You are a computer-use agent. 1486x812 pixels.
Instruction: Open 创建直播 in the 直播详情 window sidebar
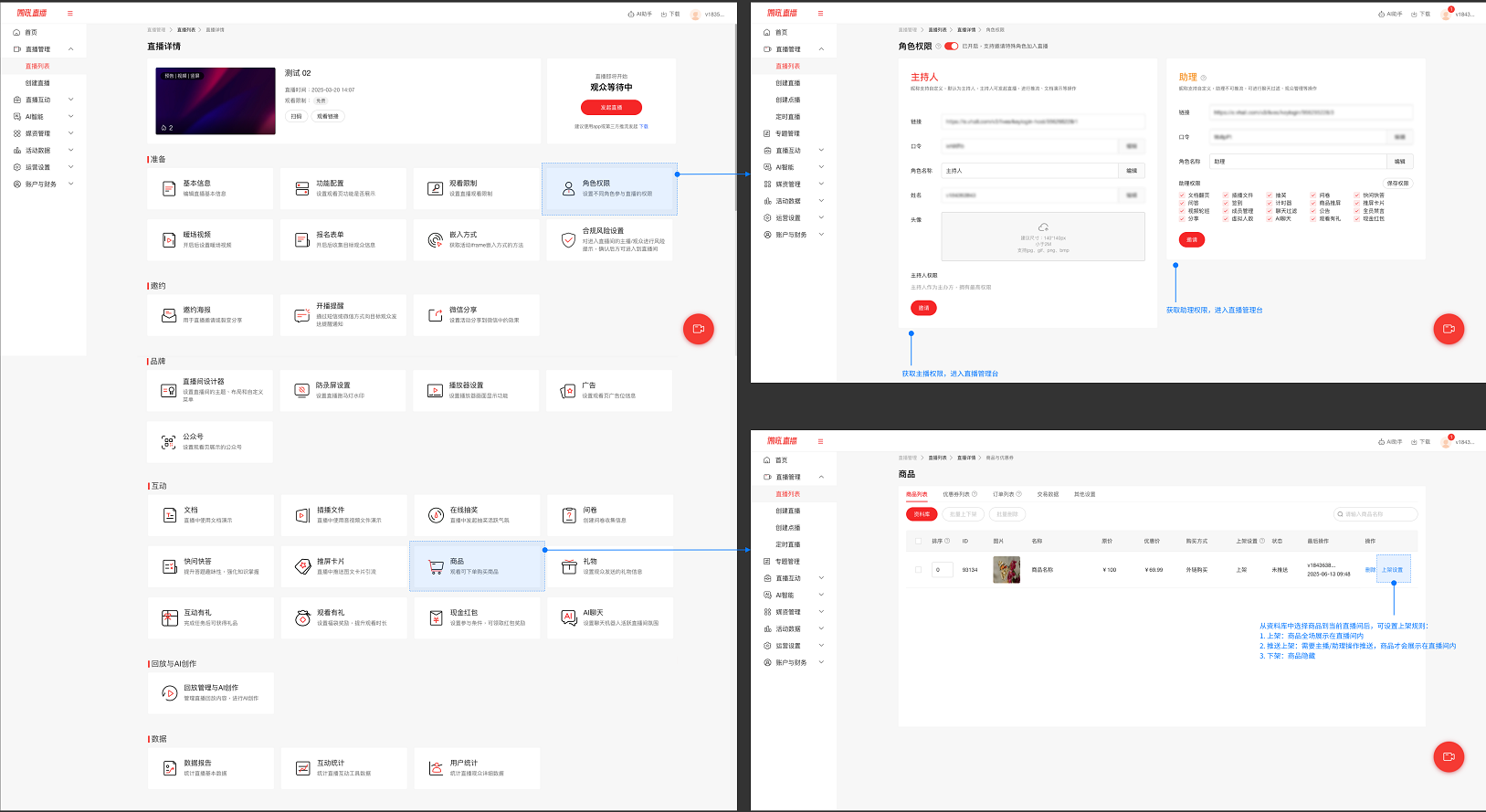(37, 83)
